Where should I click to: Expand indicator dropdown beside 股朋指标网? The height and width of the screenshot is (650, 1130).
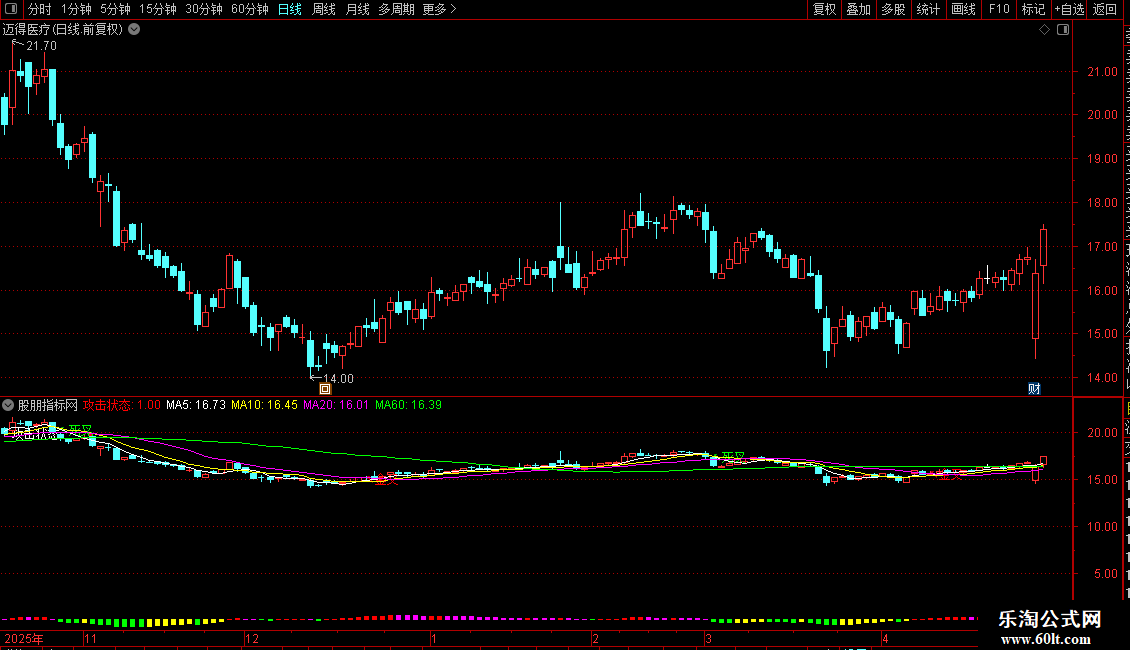click(x=8, y=405)
